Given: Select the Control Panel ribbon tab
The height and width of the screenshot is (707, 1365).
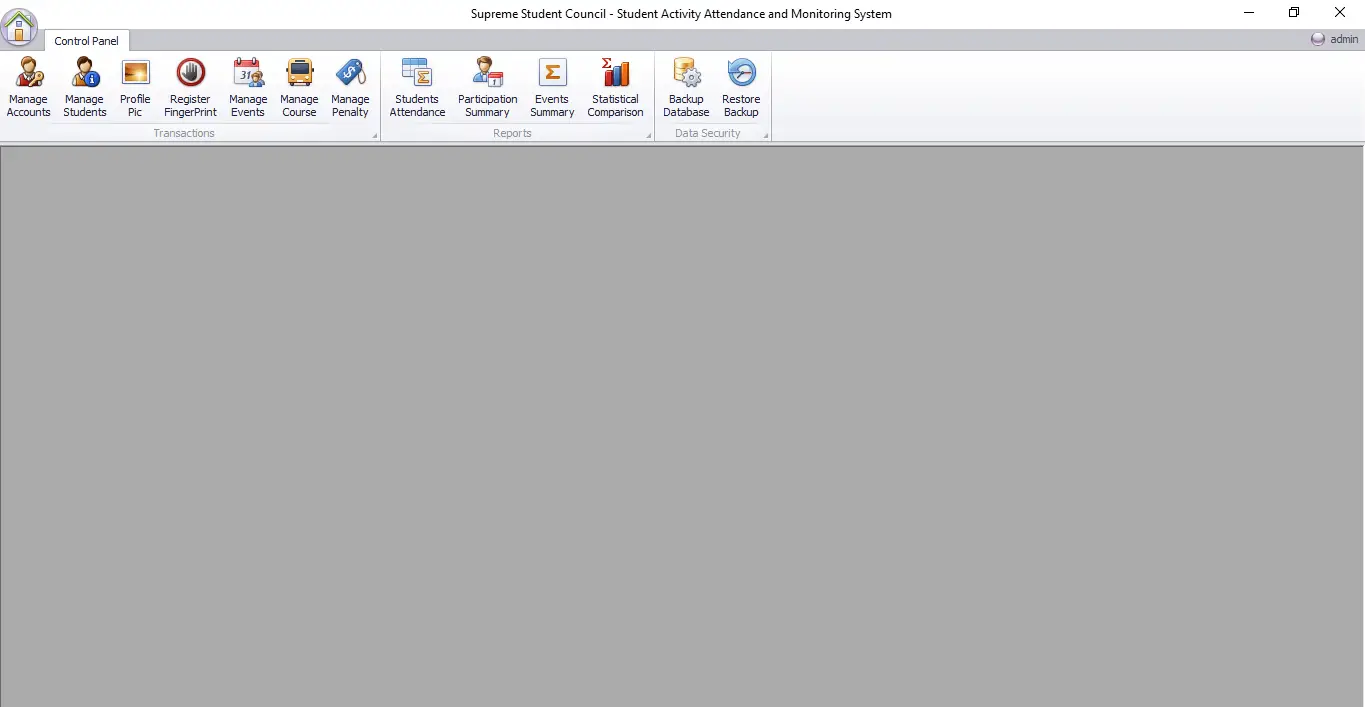Looking at the screenshot, I should click(86, 41).
